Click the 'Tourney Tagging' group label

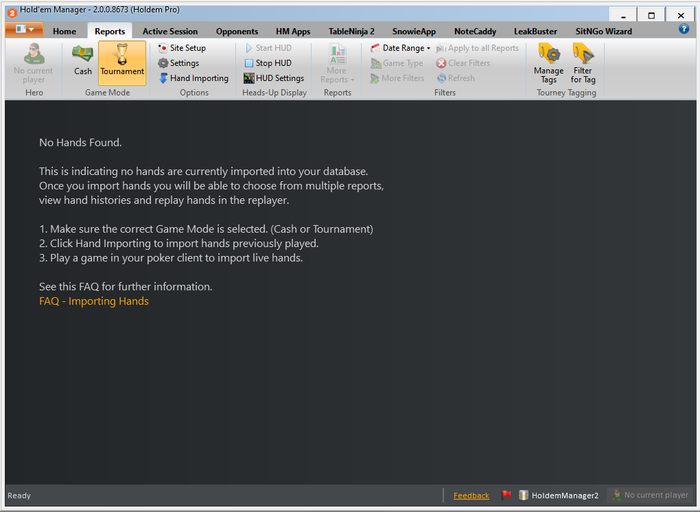click(566, 92)
